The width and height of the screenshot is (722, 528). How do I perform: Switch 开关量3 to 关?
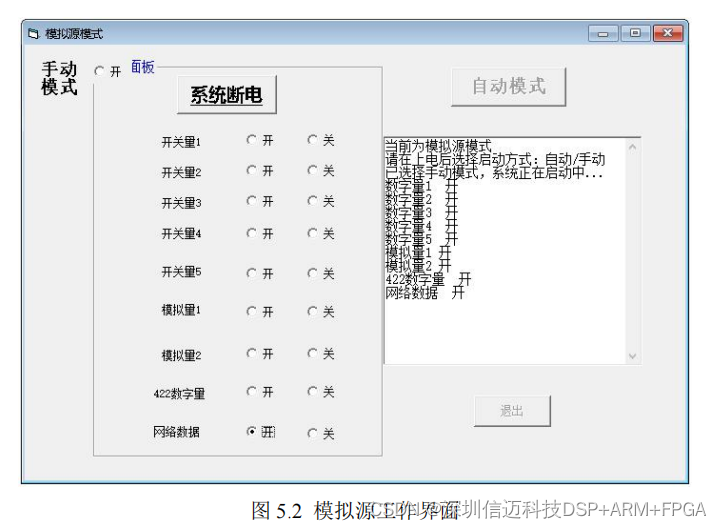[313, 201]
